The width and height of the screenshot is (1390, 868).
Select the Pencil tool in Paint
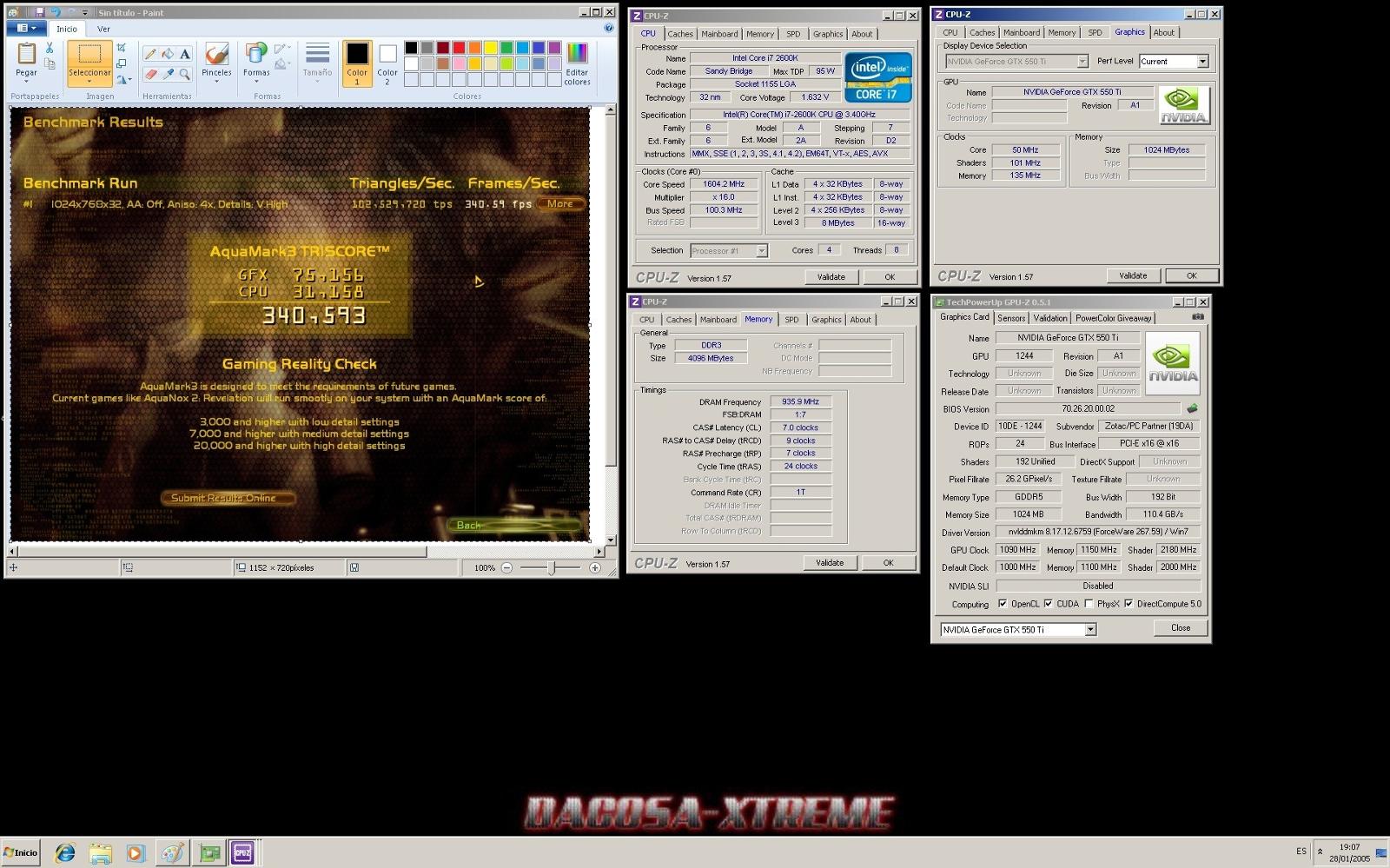coord(150,54)
